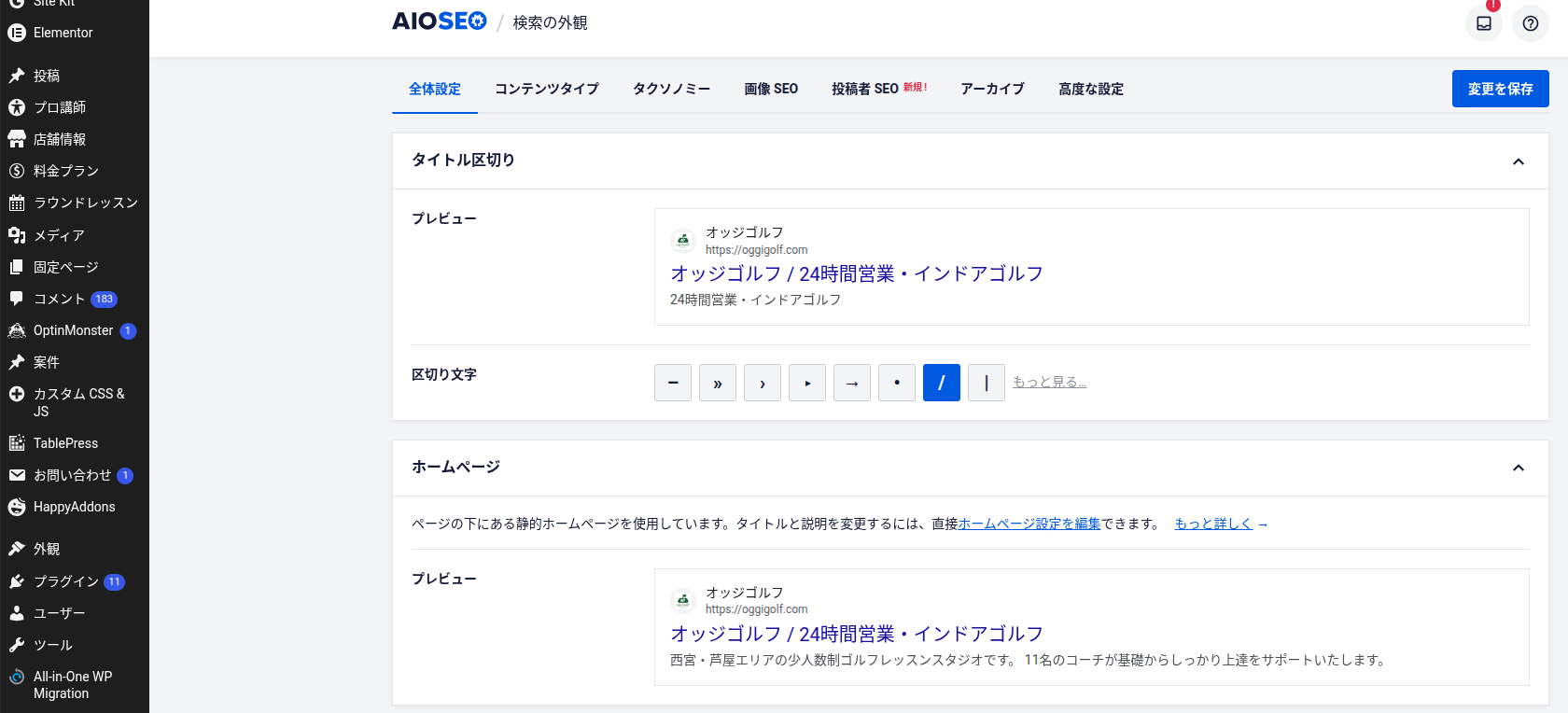This screenshot has width=1568, height=713.
Task: Click the カスタム CSS & JS plus icon
Action: point(17,394)
